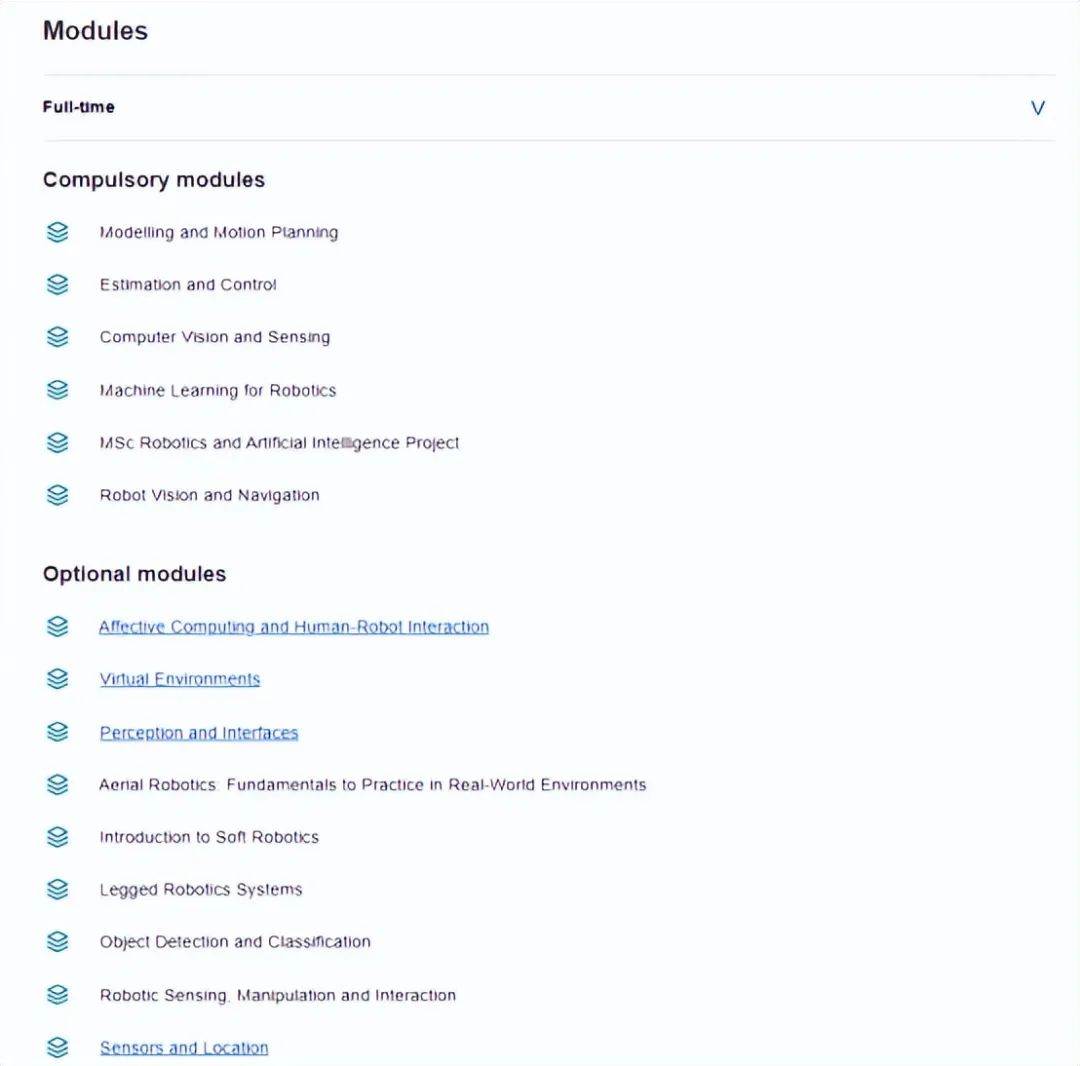This screenshot has width=1080, height=1066.
Task: Select the MSc Robotics and Artificial Intelligence Project text
Action: coord(279,443)
